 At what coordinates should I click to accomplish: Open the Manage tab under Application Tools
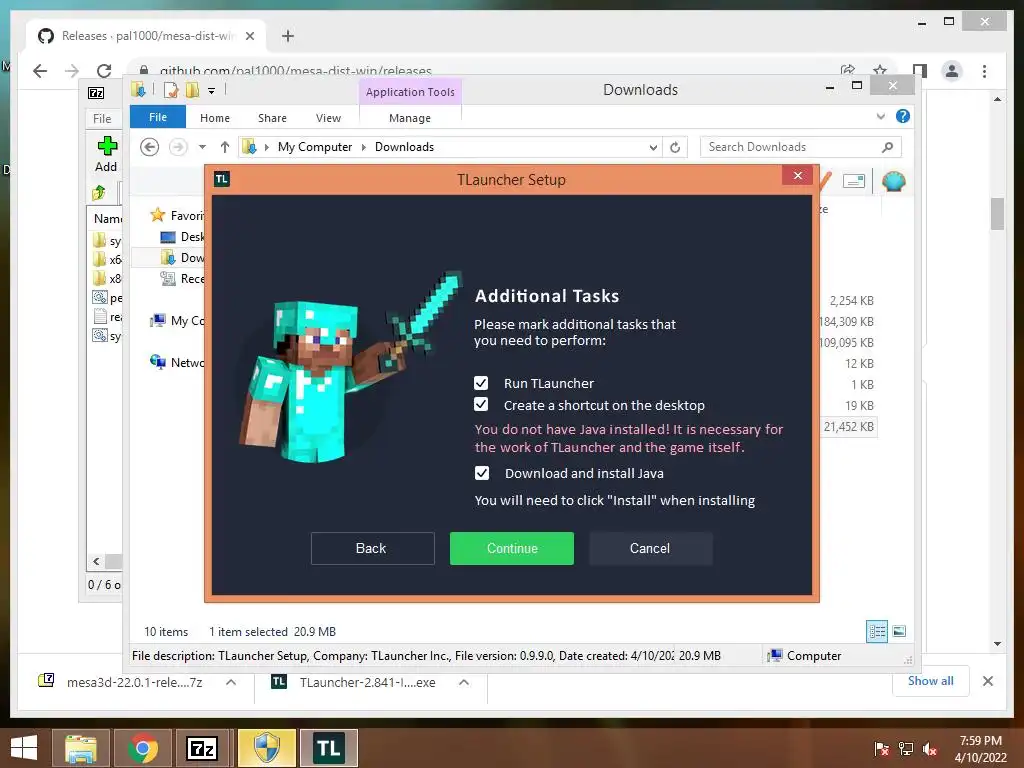(x=409, y=118)
